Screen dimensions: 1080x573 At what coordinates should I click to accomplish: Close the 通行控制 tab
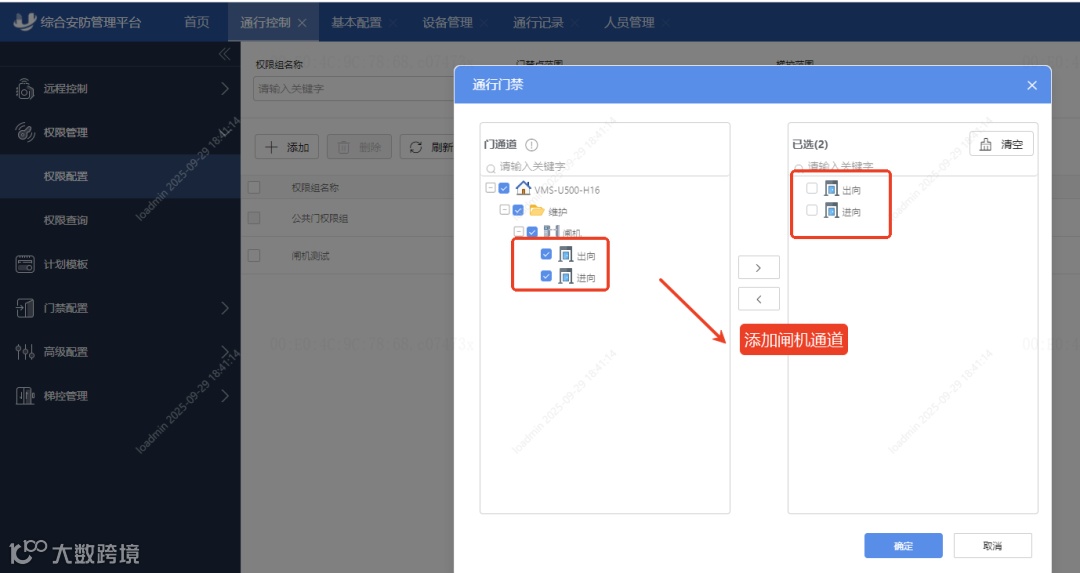(x=302, y=23)
